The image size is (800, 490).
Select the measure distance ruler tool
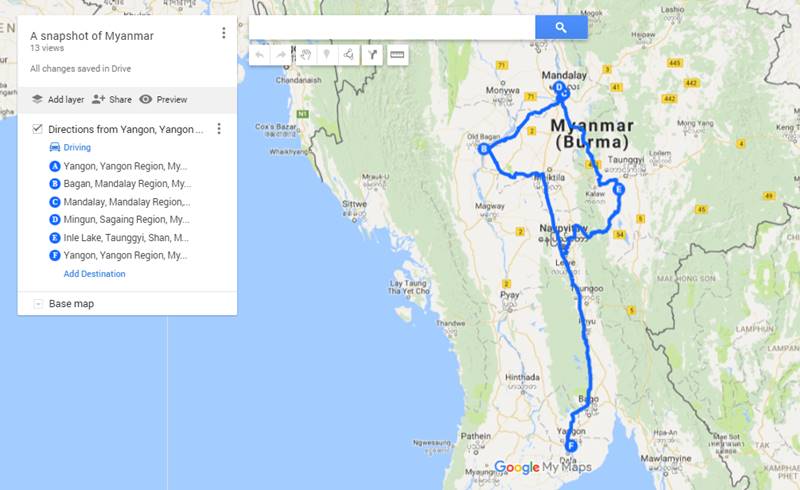(x=397, y=55)
